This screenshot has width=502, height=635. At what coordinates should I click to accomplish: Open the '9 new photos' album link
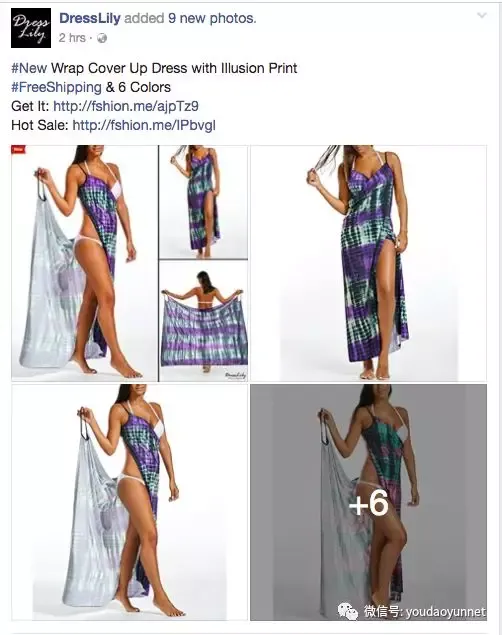pos(212,18)
